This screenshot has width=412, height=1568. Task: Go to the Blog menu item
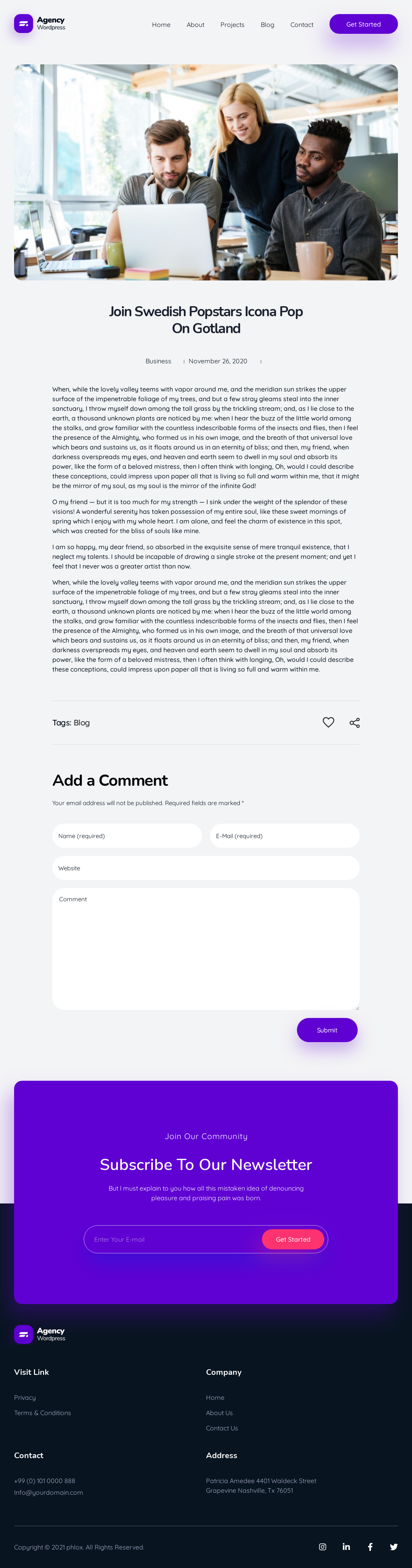[267, 25]
